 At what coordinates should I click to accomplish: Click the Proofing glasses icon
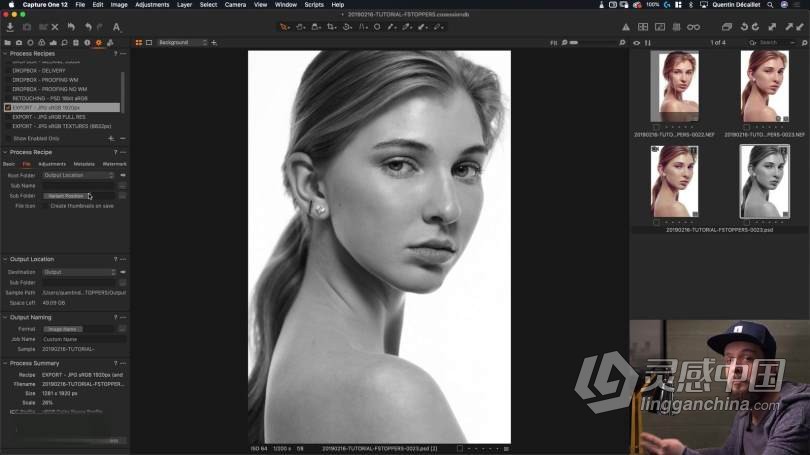[x=693, y=27]
